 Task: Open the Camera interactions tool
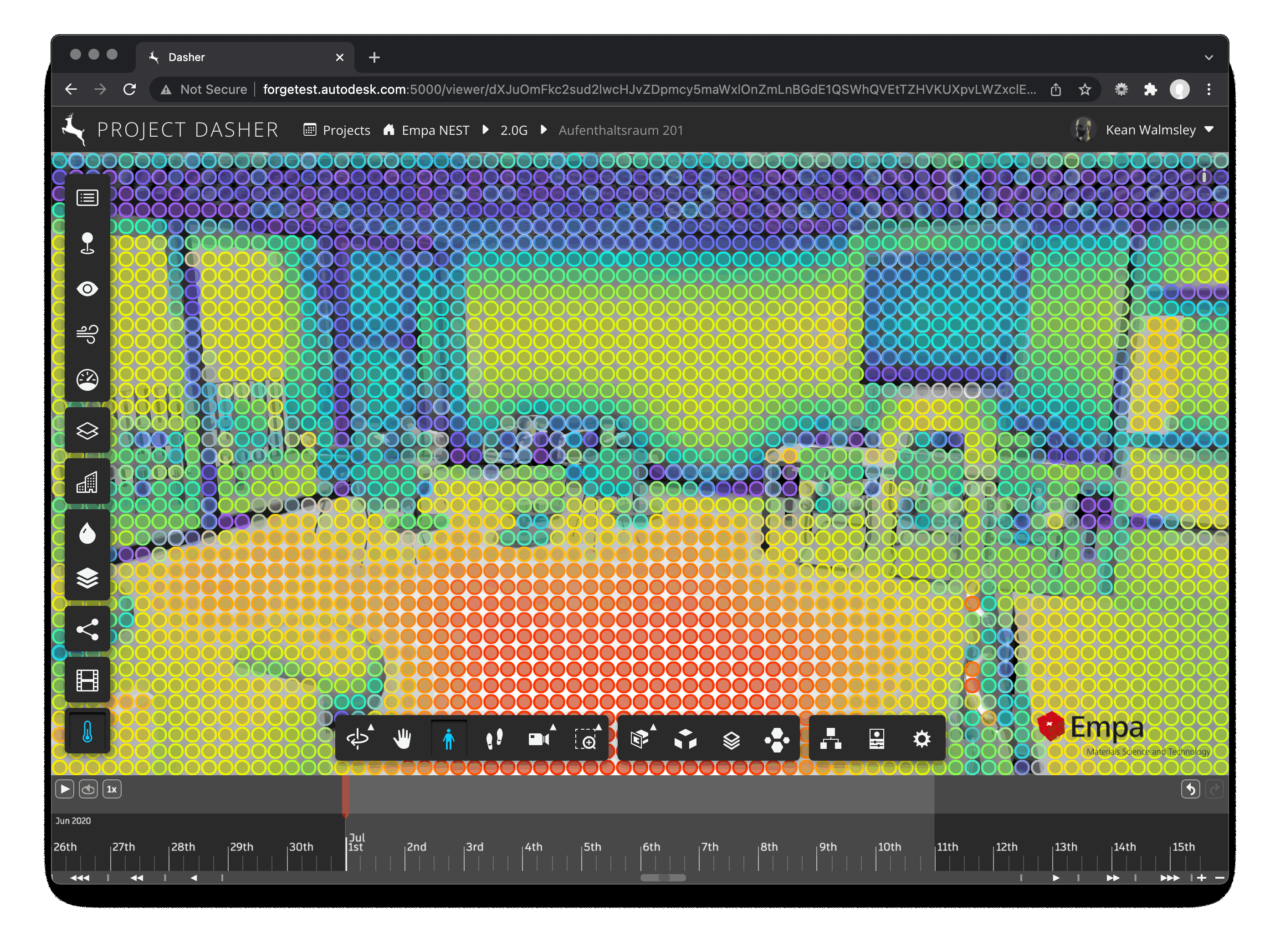pyautogui.click(x=539, y=739)
